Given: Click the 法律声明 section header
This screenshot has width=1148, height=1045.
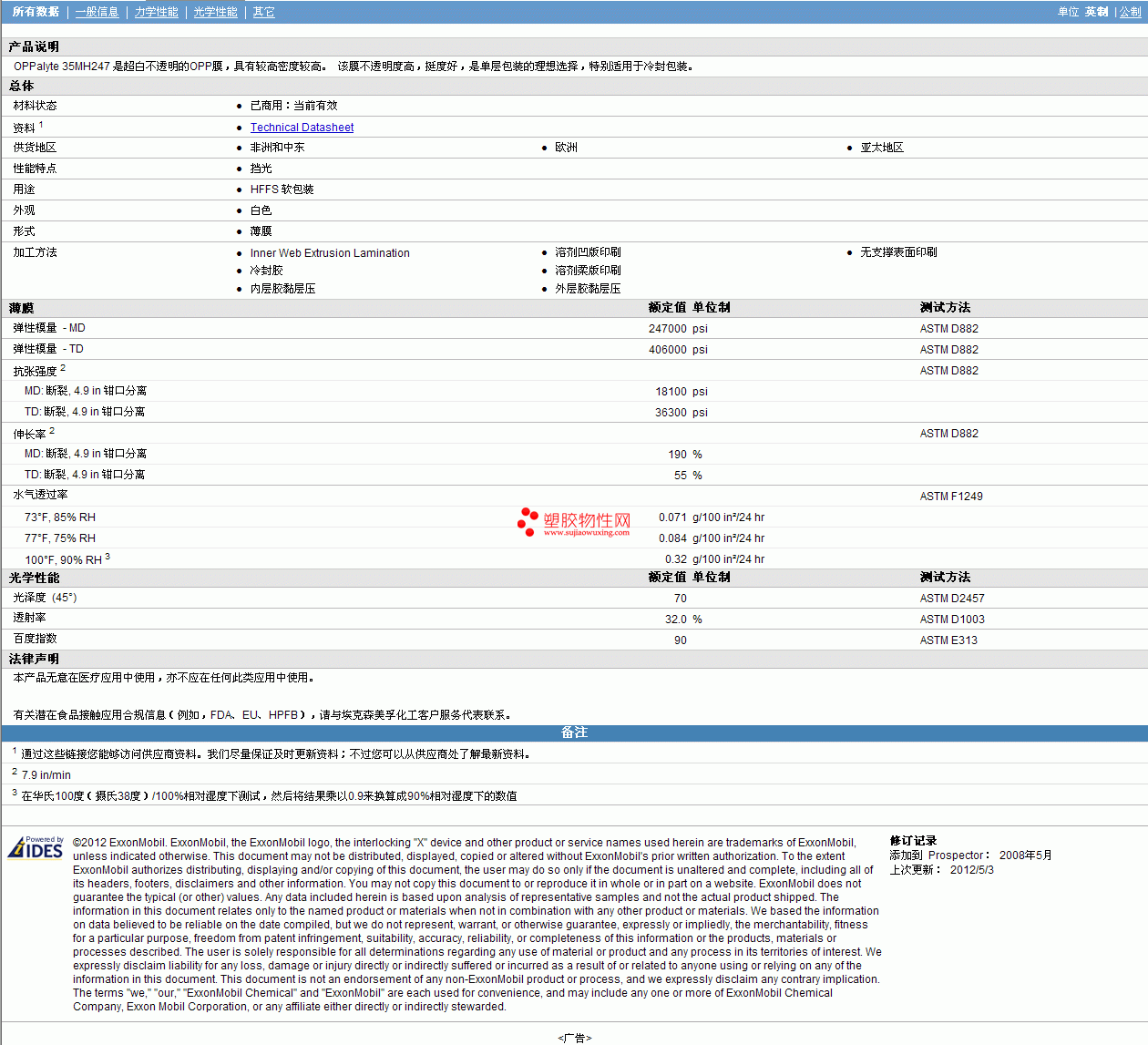Looking at the screenshot, I should [x=34, y=659].
